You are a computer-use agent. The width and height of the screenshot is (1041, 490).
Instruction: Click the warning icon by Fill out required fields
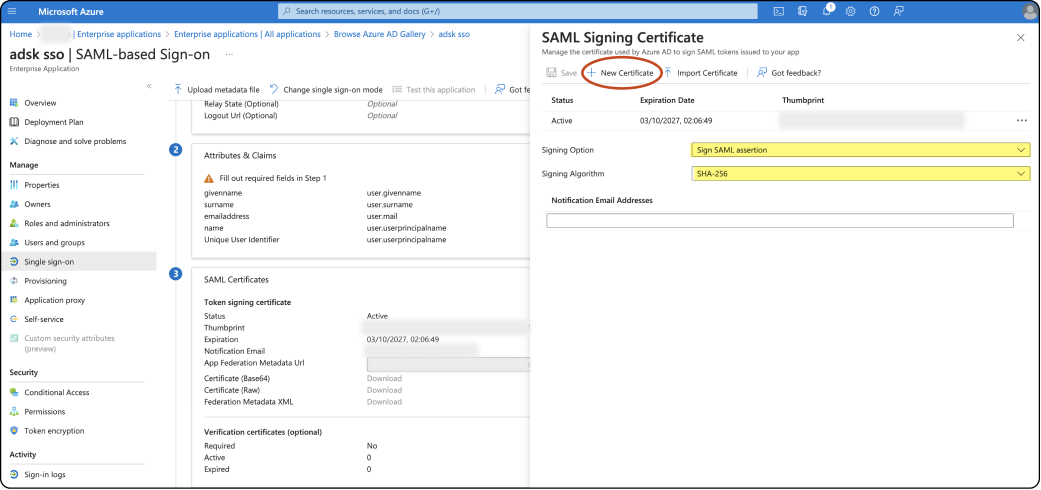[209, 179]
